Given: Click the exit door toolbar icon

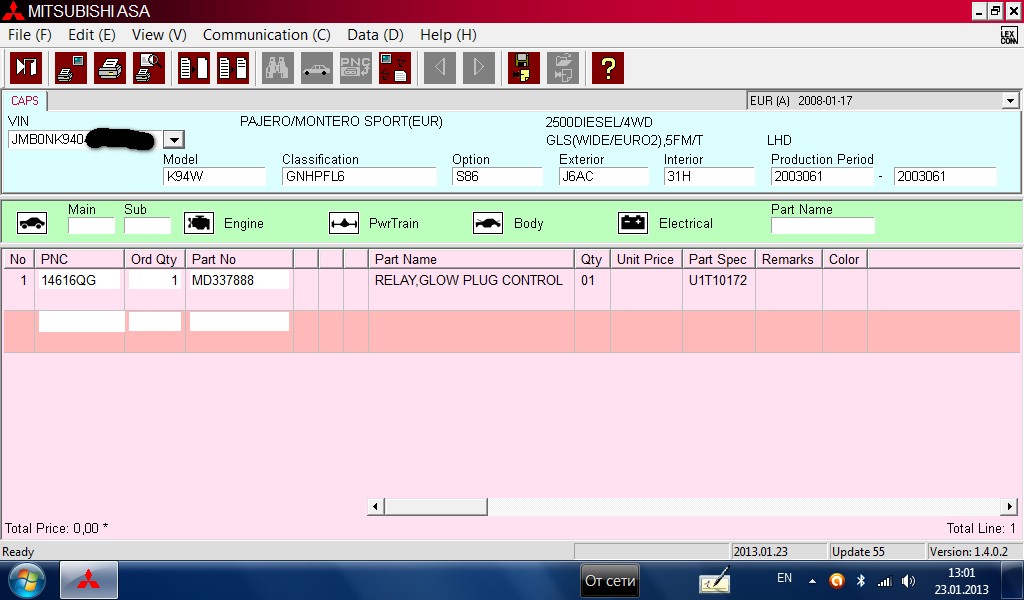Looking at the screenshot, I should click(x=25, y=68).
